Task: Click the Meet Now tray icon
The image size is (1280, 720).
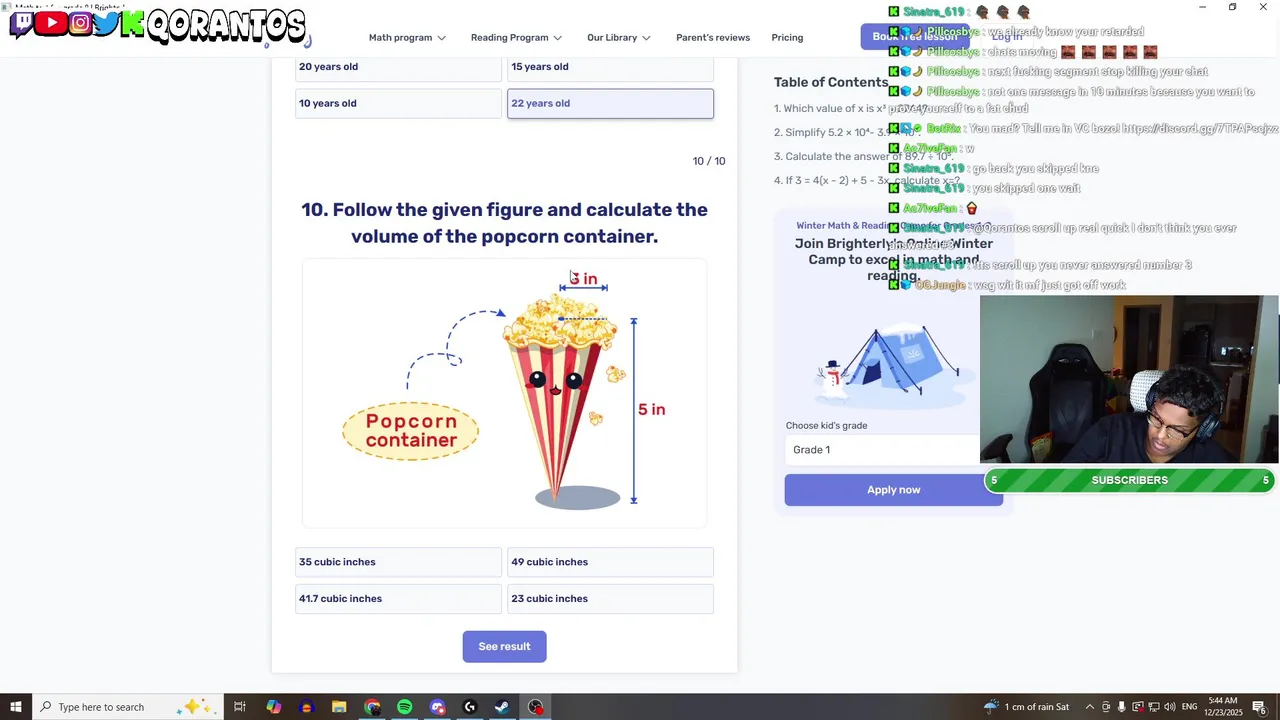Action: [1106, 707]
